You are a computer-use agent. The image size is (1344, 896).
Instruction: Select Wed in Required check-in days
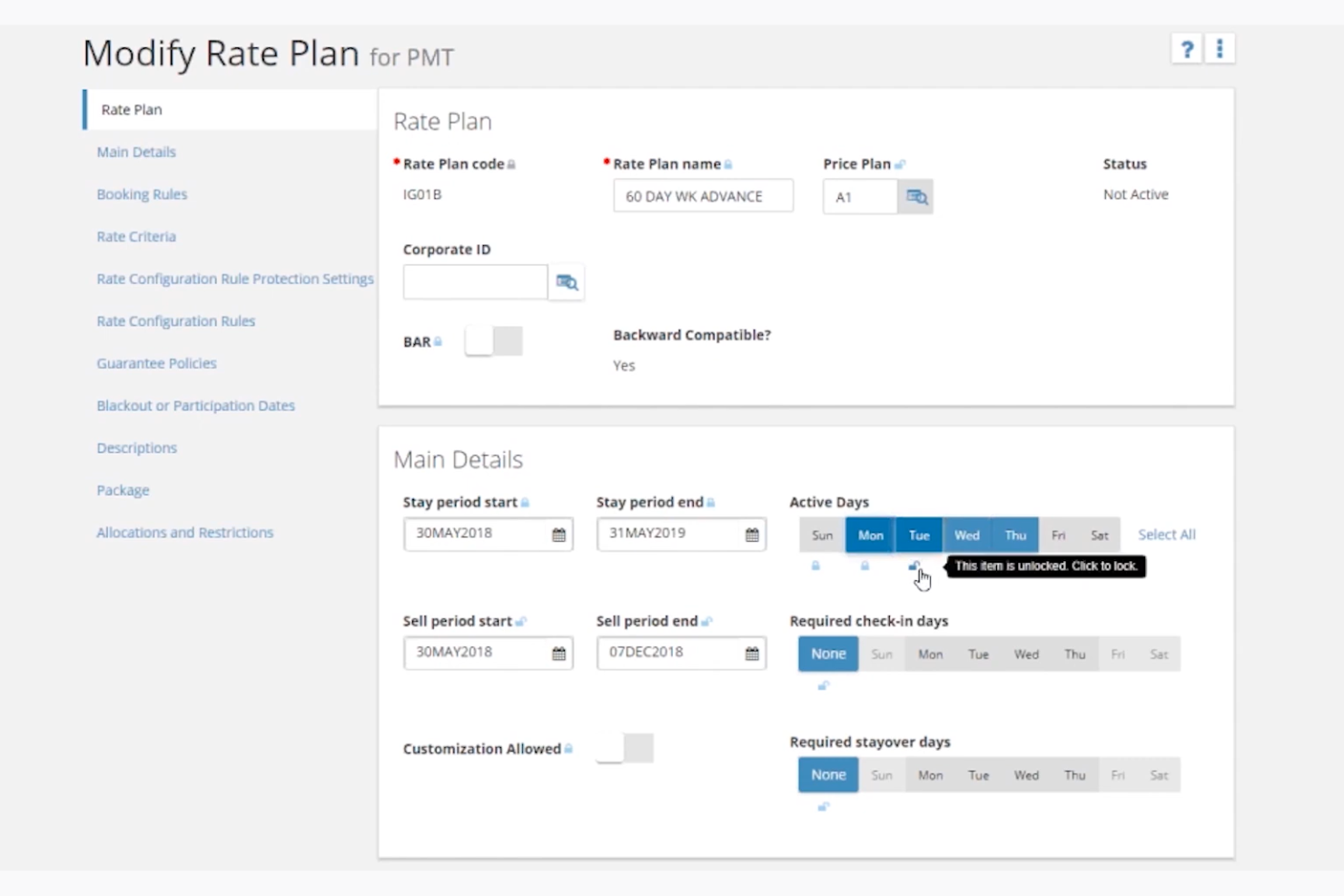click(x=1026, y=654)
